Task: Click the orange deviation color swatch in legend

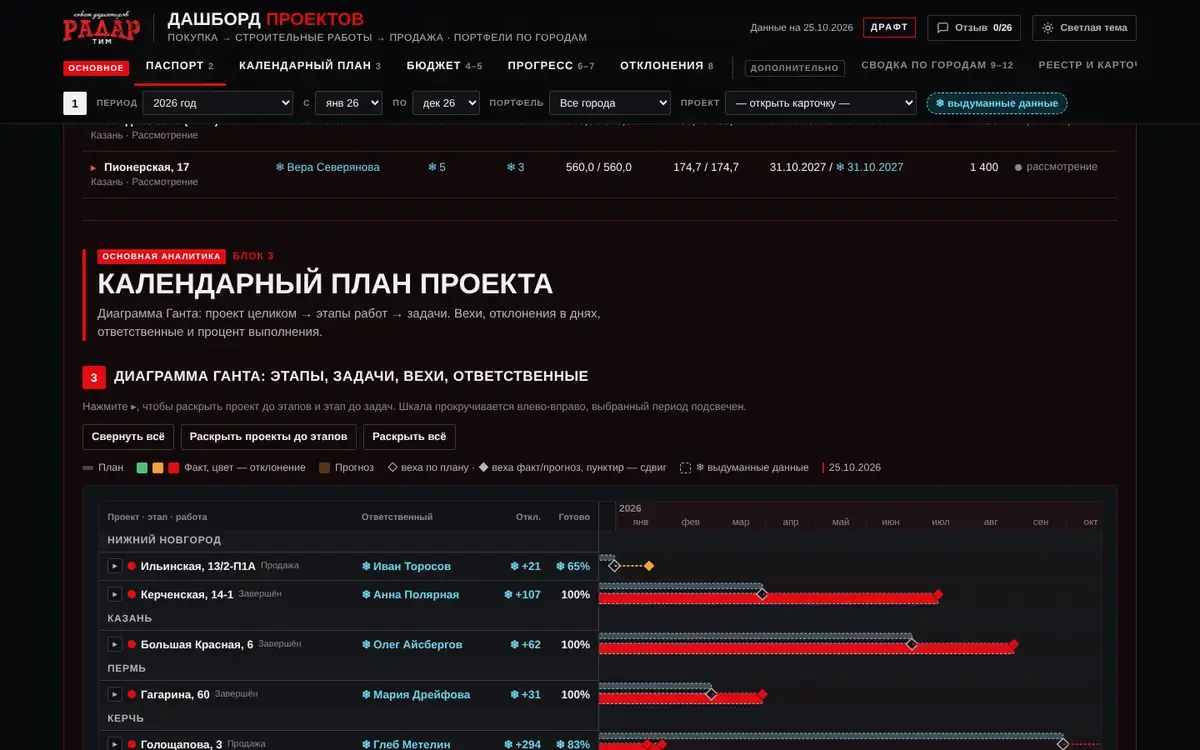Action: tap(158, 468)
